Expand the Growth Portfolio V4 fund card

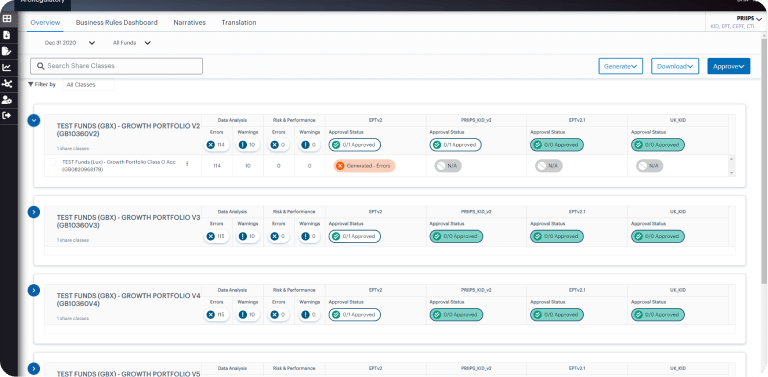[34, 290]
